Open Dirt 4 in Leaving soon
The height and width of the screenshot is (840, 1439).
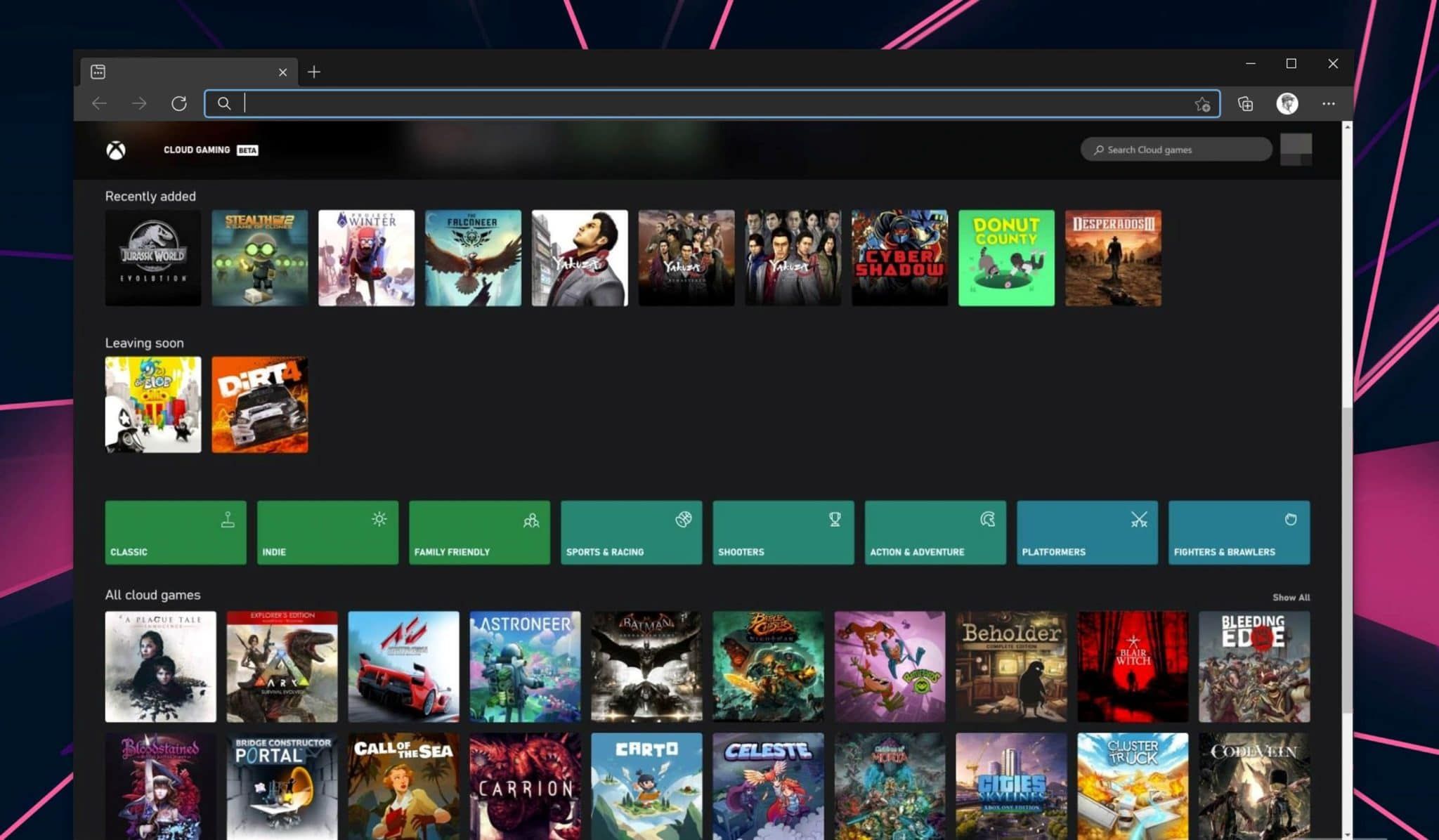point(260,405)
